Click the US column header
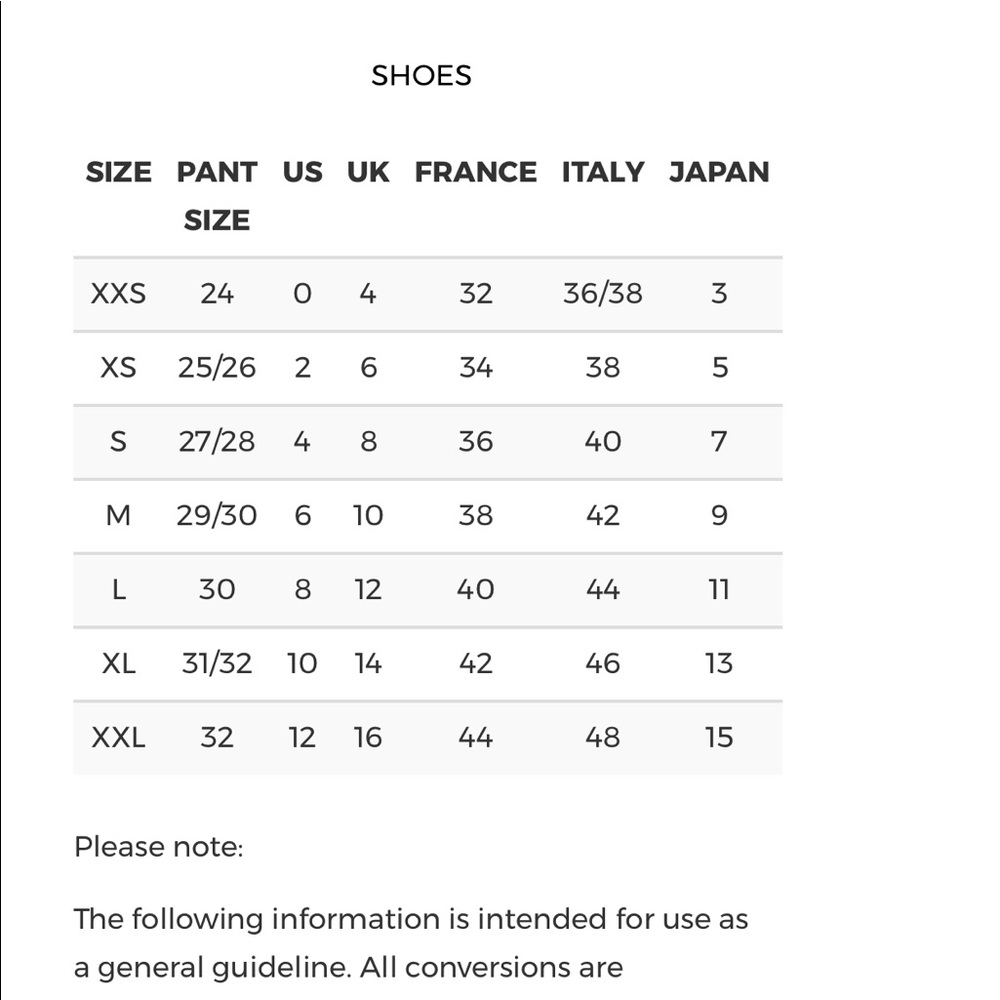 [x=302, y=172]
